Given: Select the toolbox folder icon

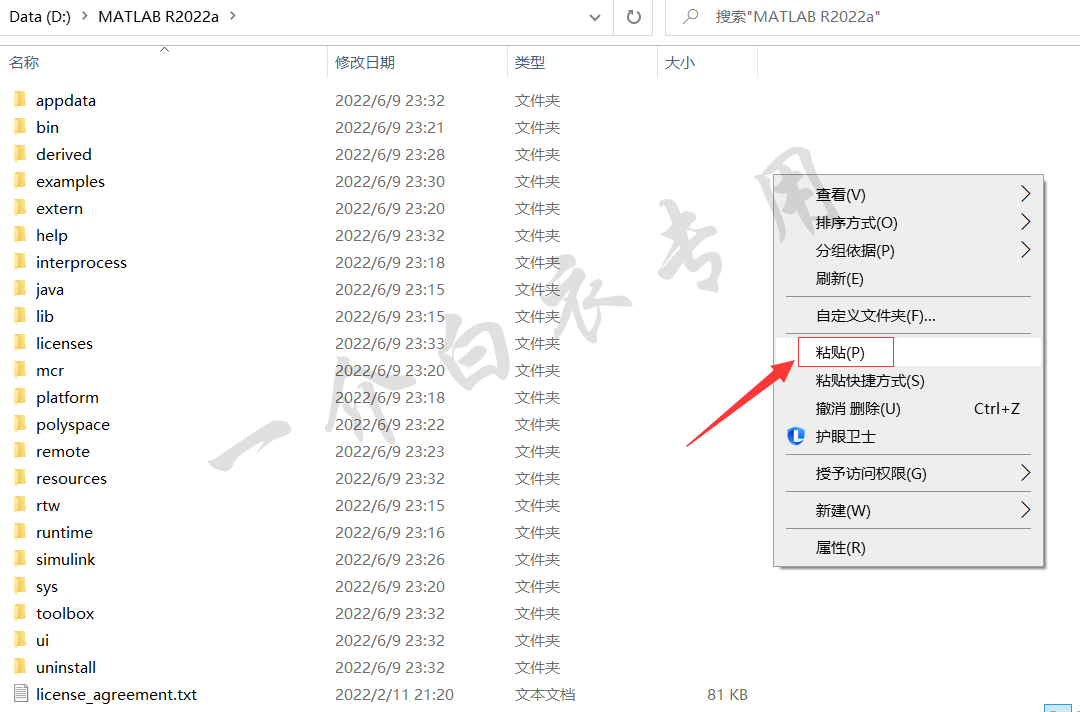Looking at the screenshot, I should point(20,613).
